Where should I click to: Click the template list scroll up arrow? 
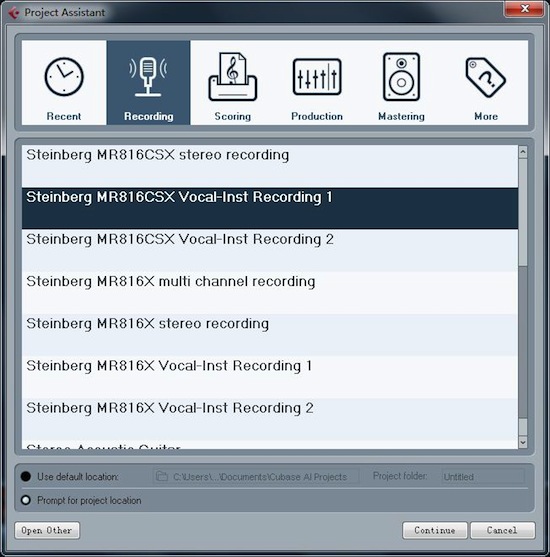523,152
